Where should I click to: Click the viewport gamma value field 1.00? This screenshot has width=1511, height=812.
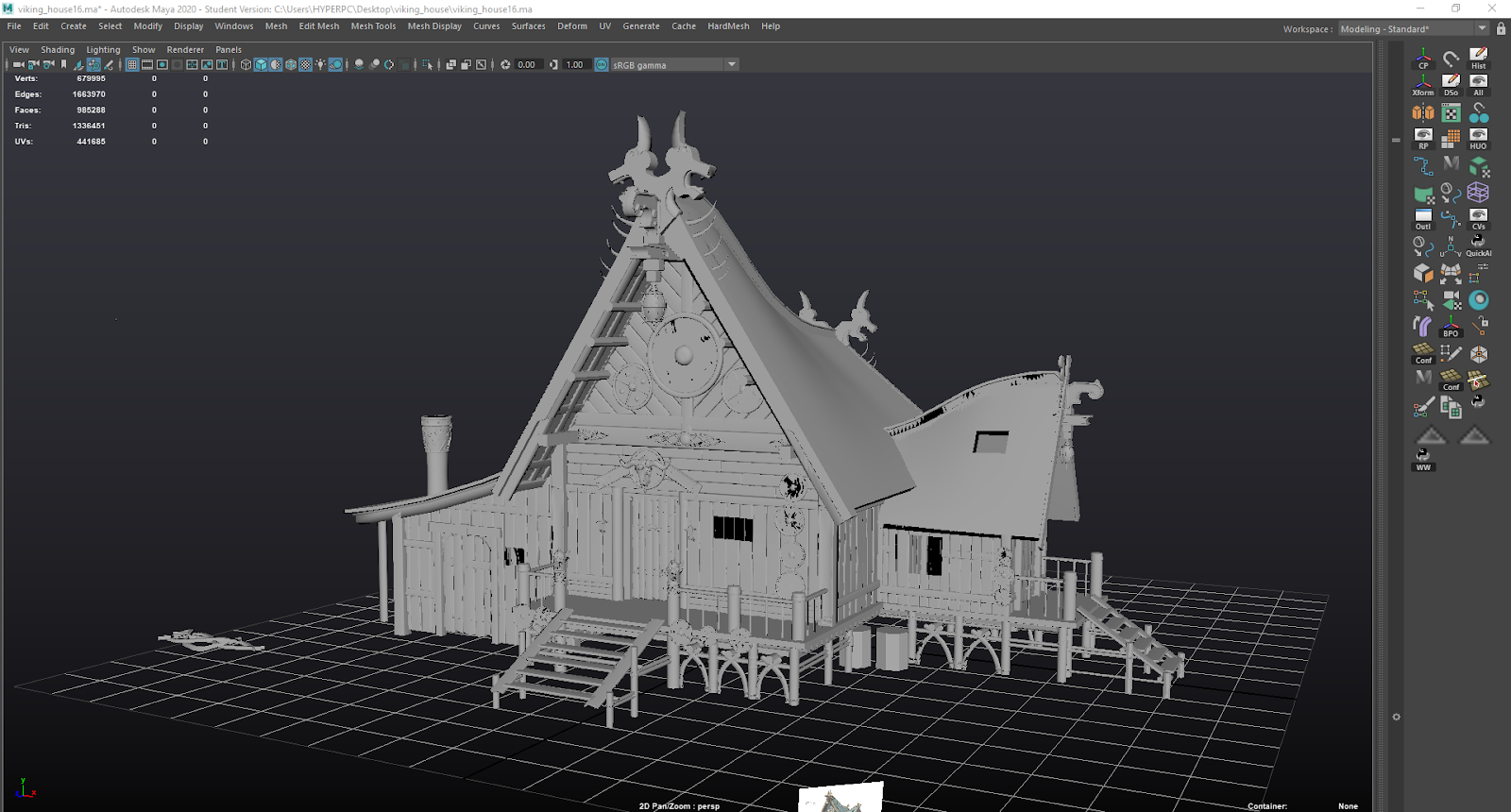(x=575, y=65)
